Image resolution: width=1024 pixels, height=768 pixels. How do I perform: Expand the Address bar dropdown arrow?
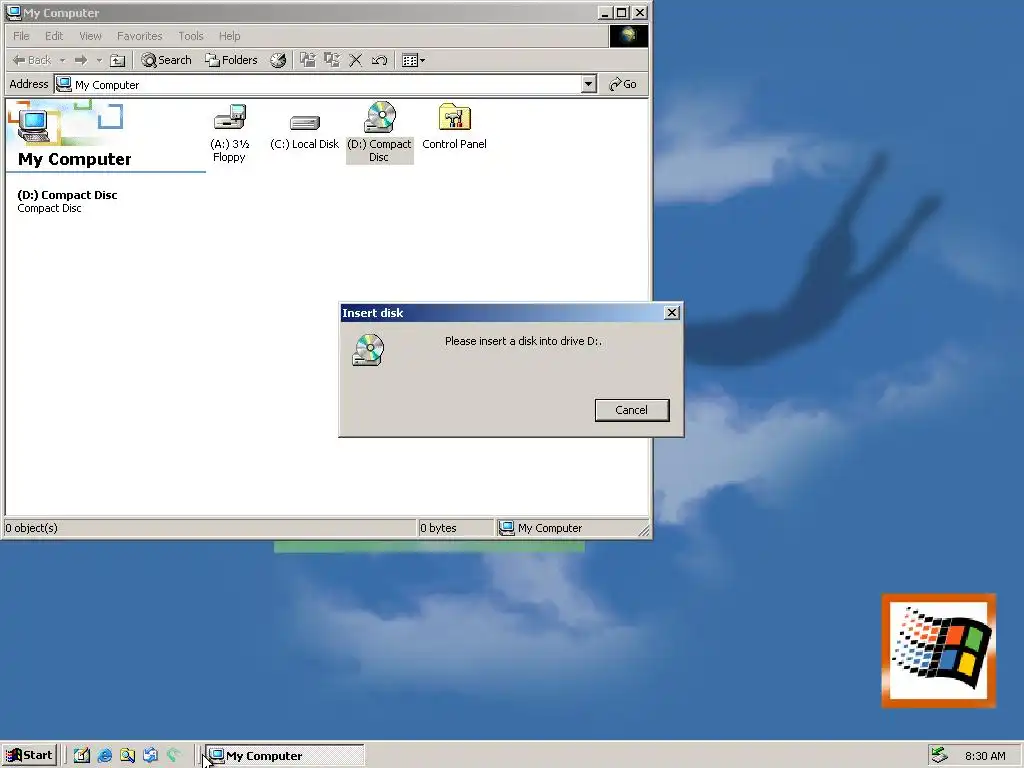pyautogui.click(x=588, y=84)
